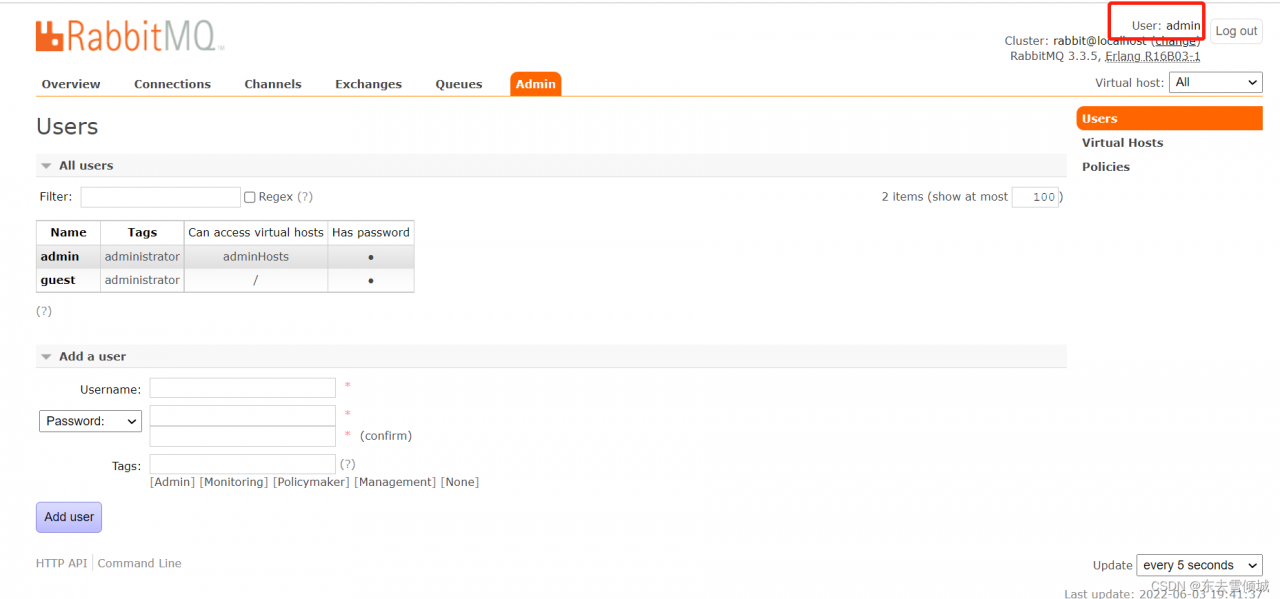Screen dimensions: 1280x599
Task: Enable the Regex checkbox
Action: pyautogui.click(x=250, y=197)
